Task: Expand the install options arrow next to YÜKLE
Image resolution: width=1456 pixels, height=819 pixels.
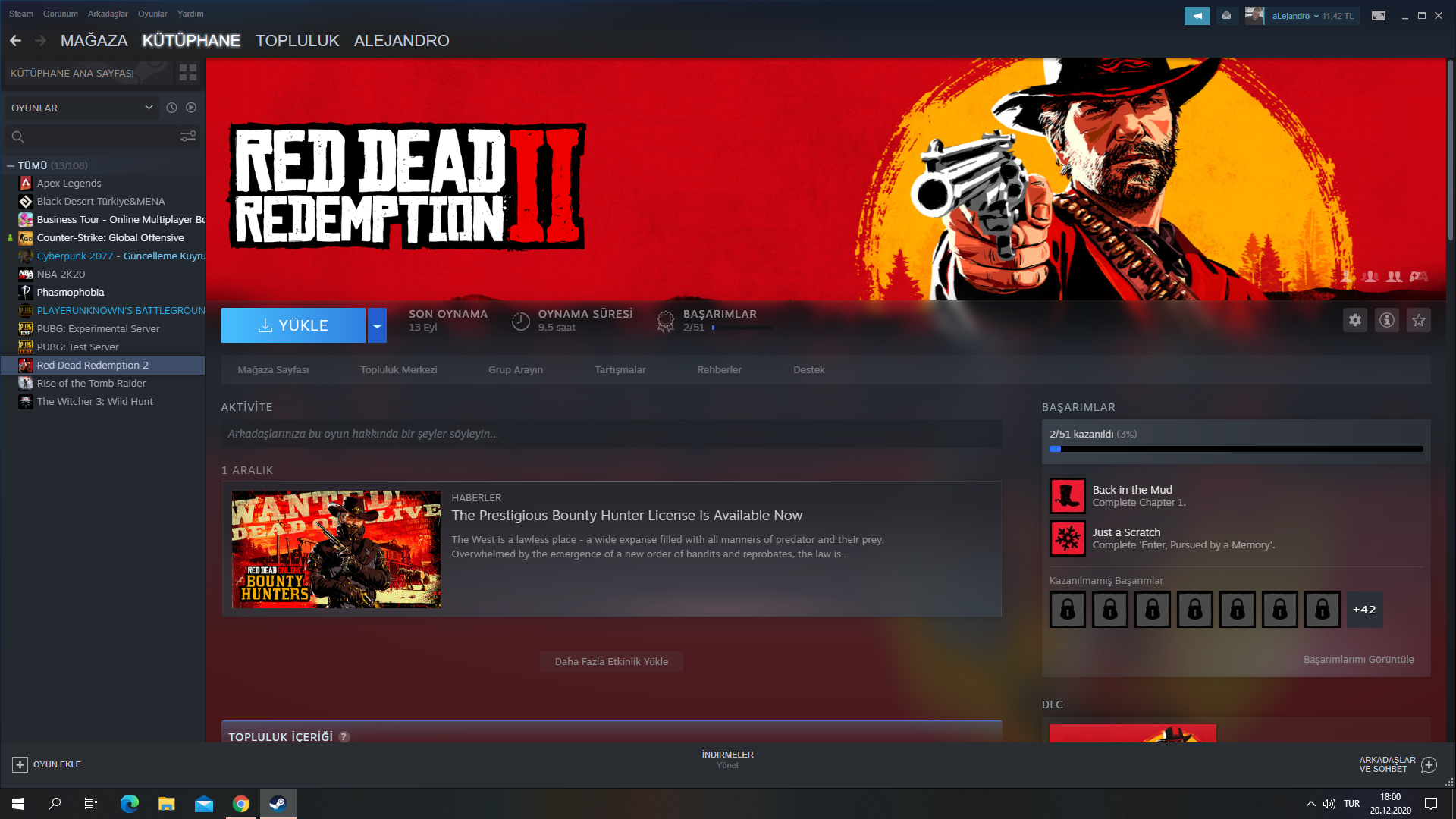Action: [x=377, y=325]
